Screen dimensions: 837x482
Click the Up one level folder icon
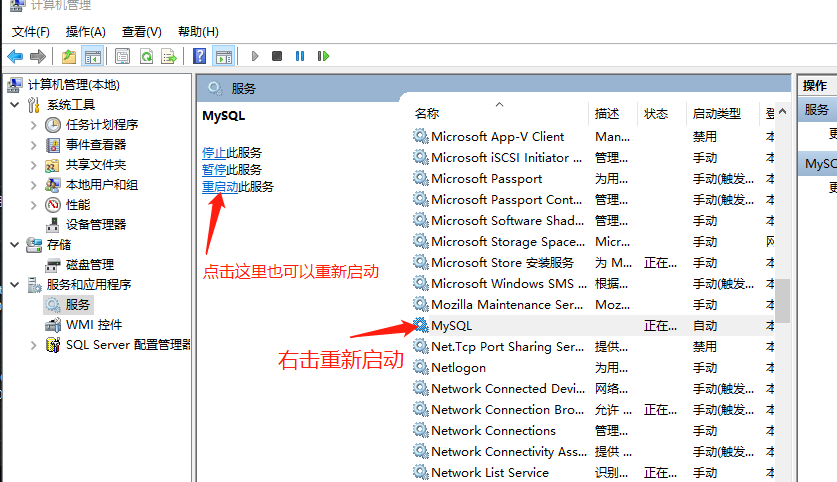tap(69, 56)
